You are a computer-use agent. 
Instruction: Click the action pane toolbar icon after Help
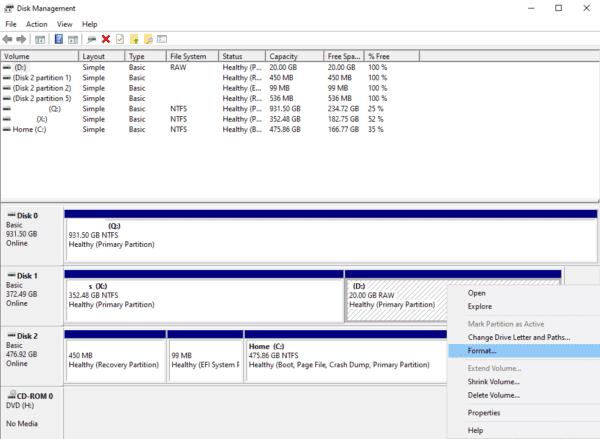(73, 39)
